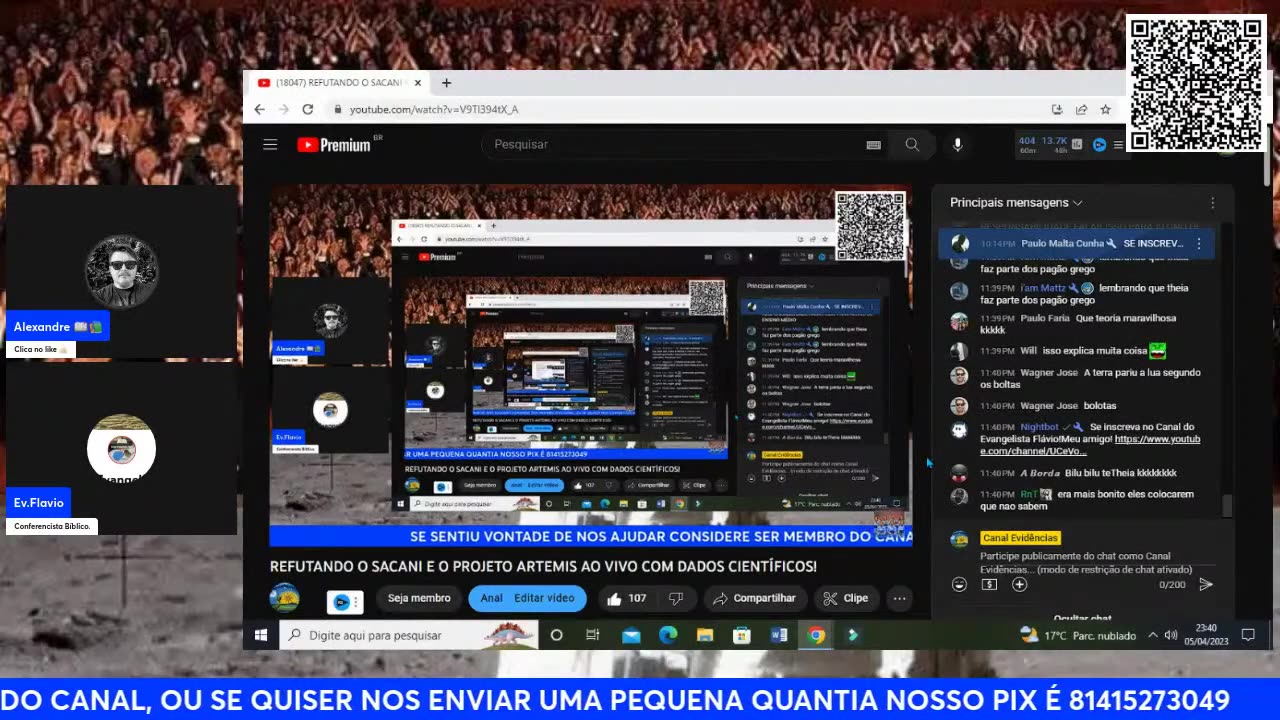Send a Super Chat dollar icon
The height and width of the screenshot is (720, 1280).
(989, 584)
